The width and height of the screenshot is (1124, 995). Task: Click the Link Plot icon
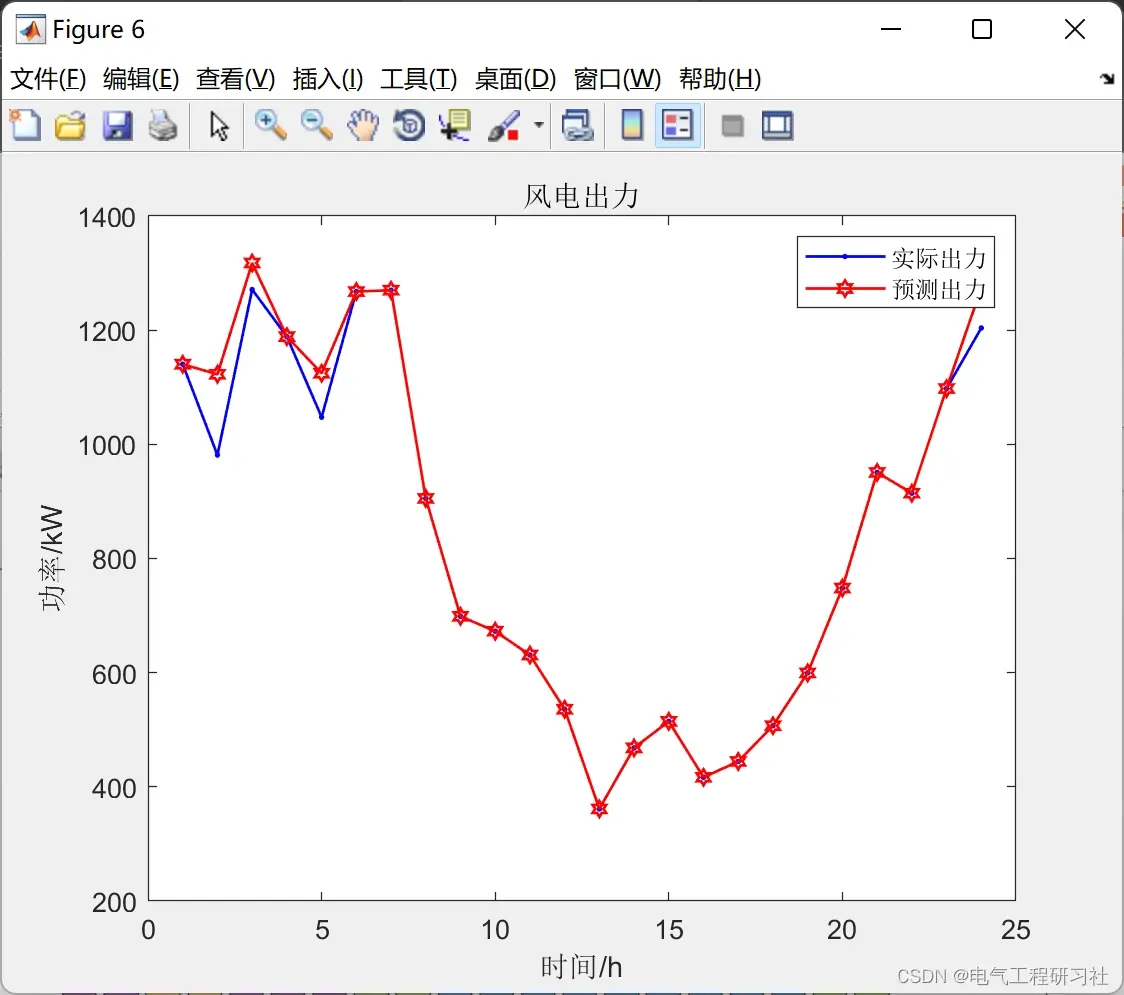pyautogui.click(x=578, y=125)
